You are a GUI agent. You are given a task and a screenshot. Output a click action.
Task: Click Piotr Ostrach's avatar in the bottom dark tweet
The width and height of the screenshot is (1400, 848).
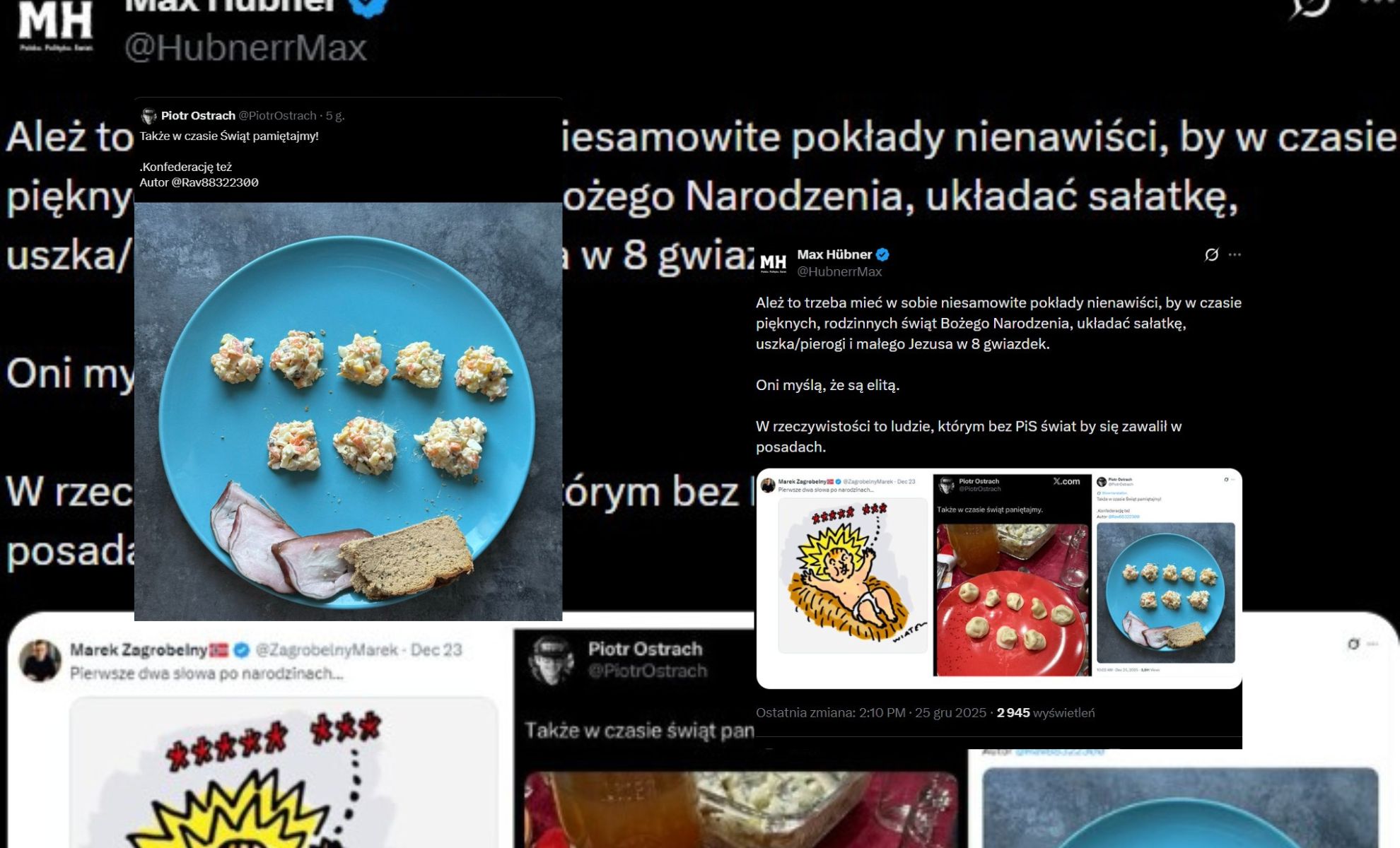click(552, 660)
